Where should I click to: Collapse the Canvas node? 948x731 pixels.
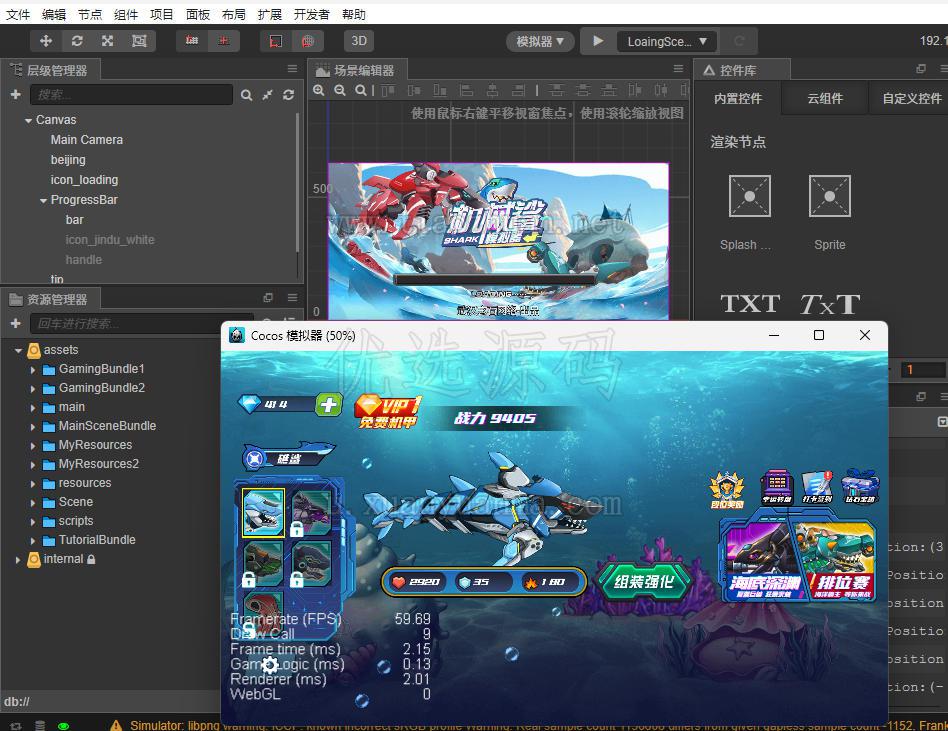pos(28,120)
